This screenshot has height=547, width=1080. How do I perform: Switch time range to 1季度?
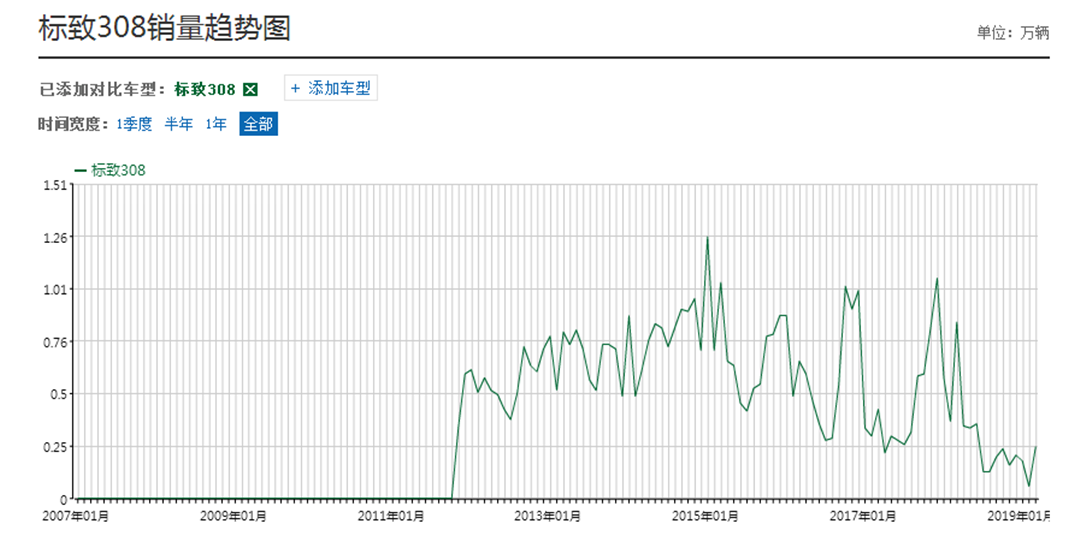point(134,124)
